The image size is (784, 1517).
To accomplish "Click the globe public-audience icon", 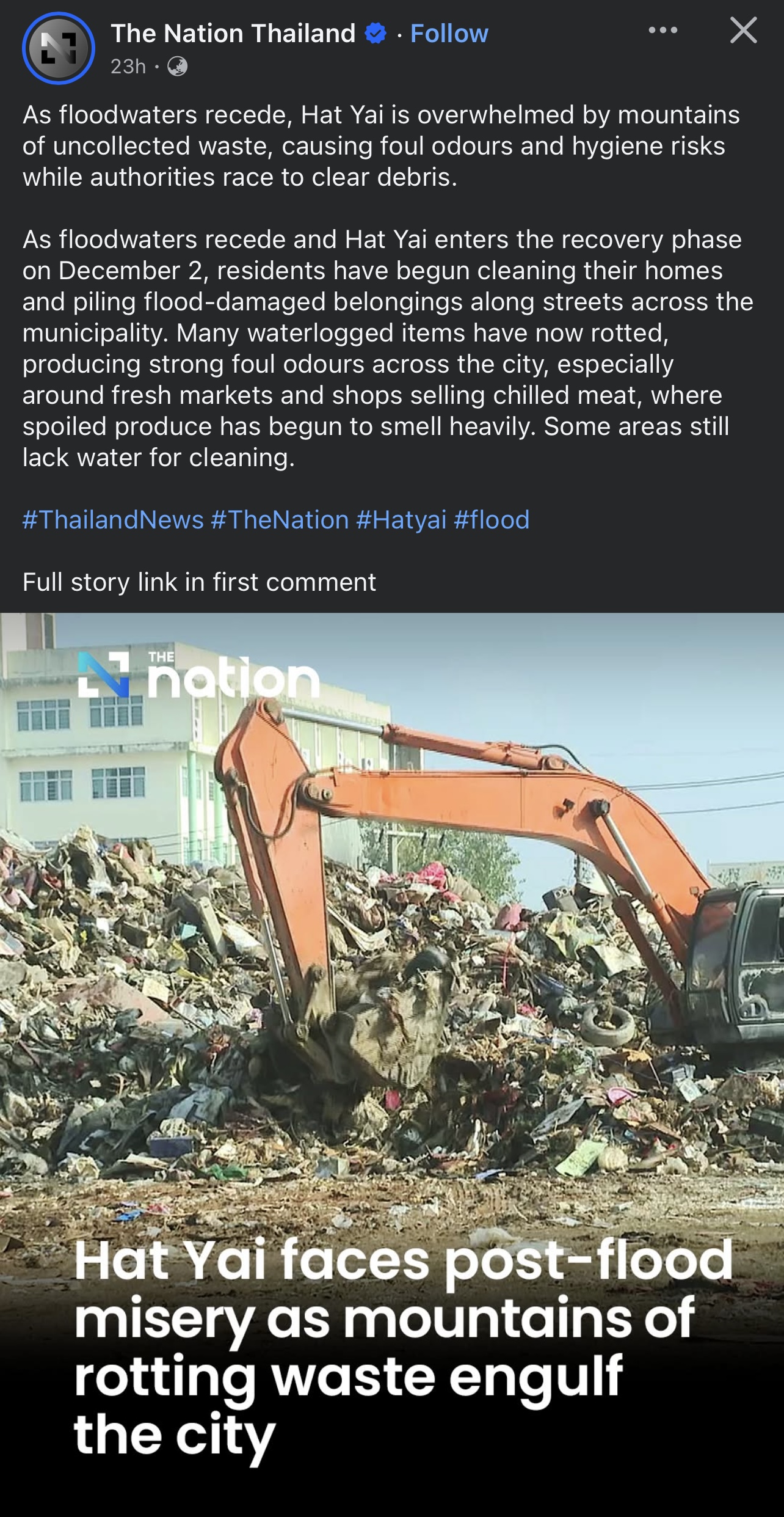I will tap(177, 66).
